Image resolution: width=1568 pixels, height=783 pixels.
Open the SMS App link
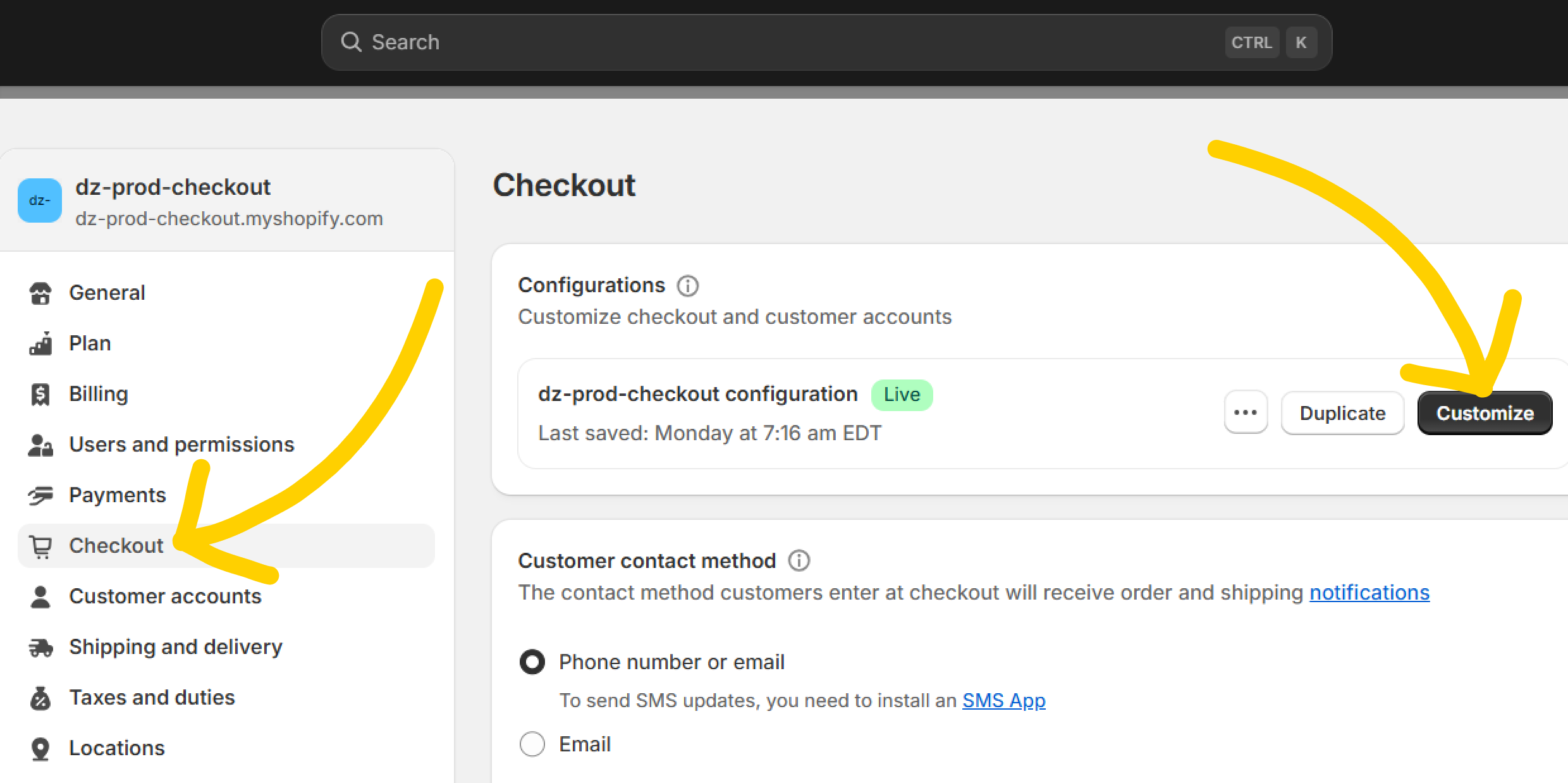point(1004,701)
